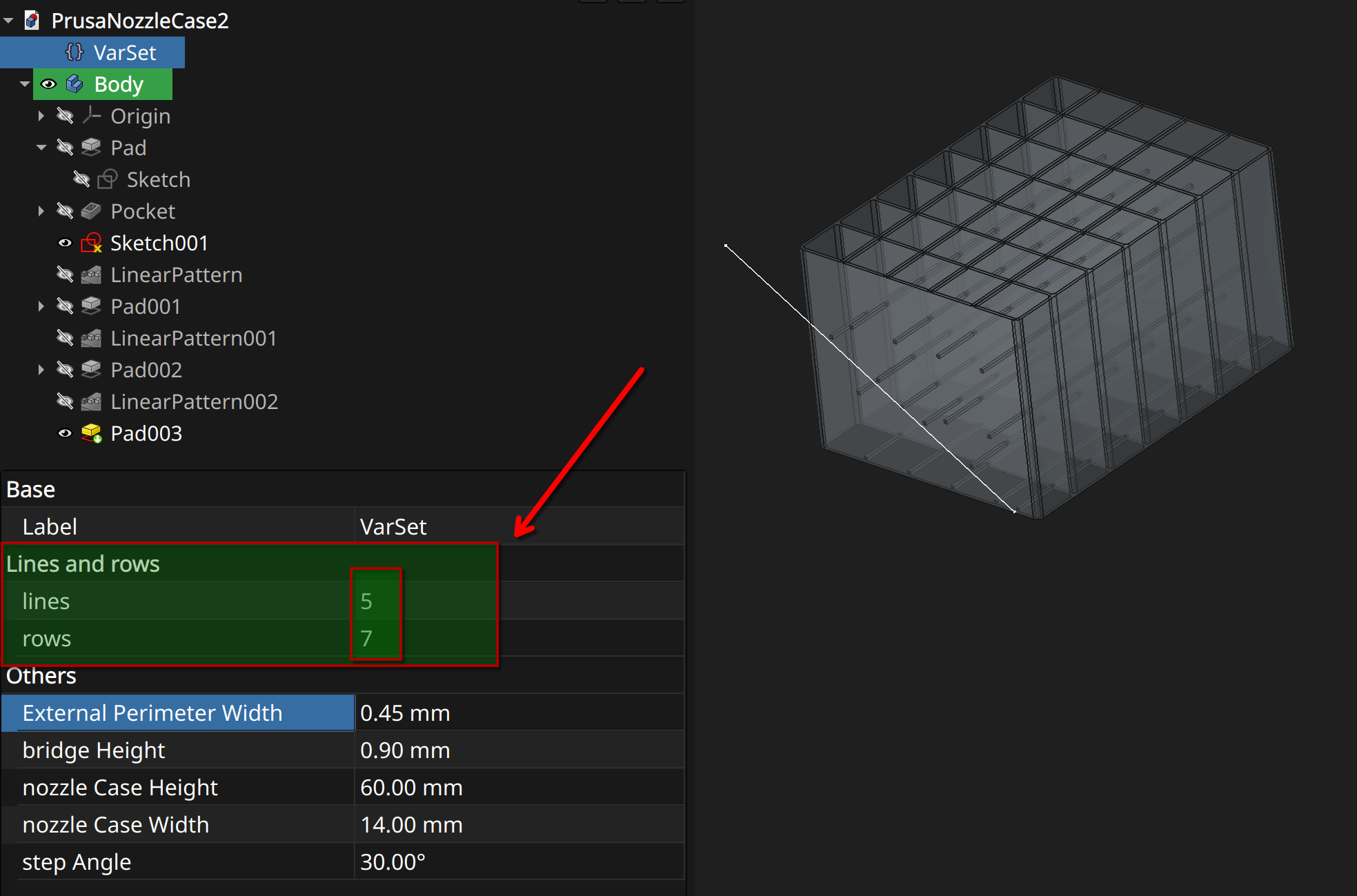
Task: Select LinearPattern002 in the tree
Action: click(194, 401)
